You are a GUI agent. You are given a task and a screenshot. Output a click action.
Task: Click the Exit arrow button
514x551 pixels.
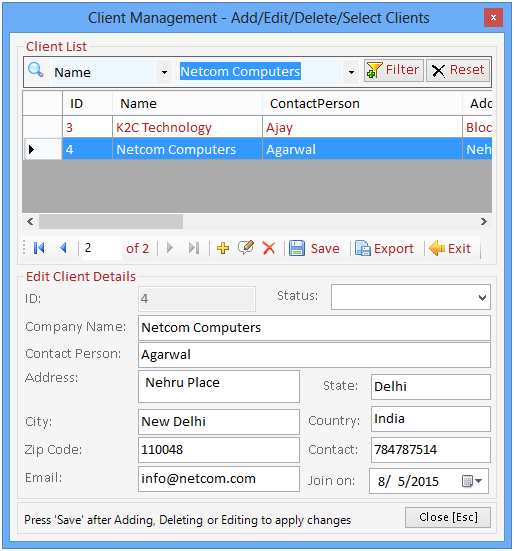[x=450, y=248]
